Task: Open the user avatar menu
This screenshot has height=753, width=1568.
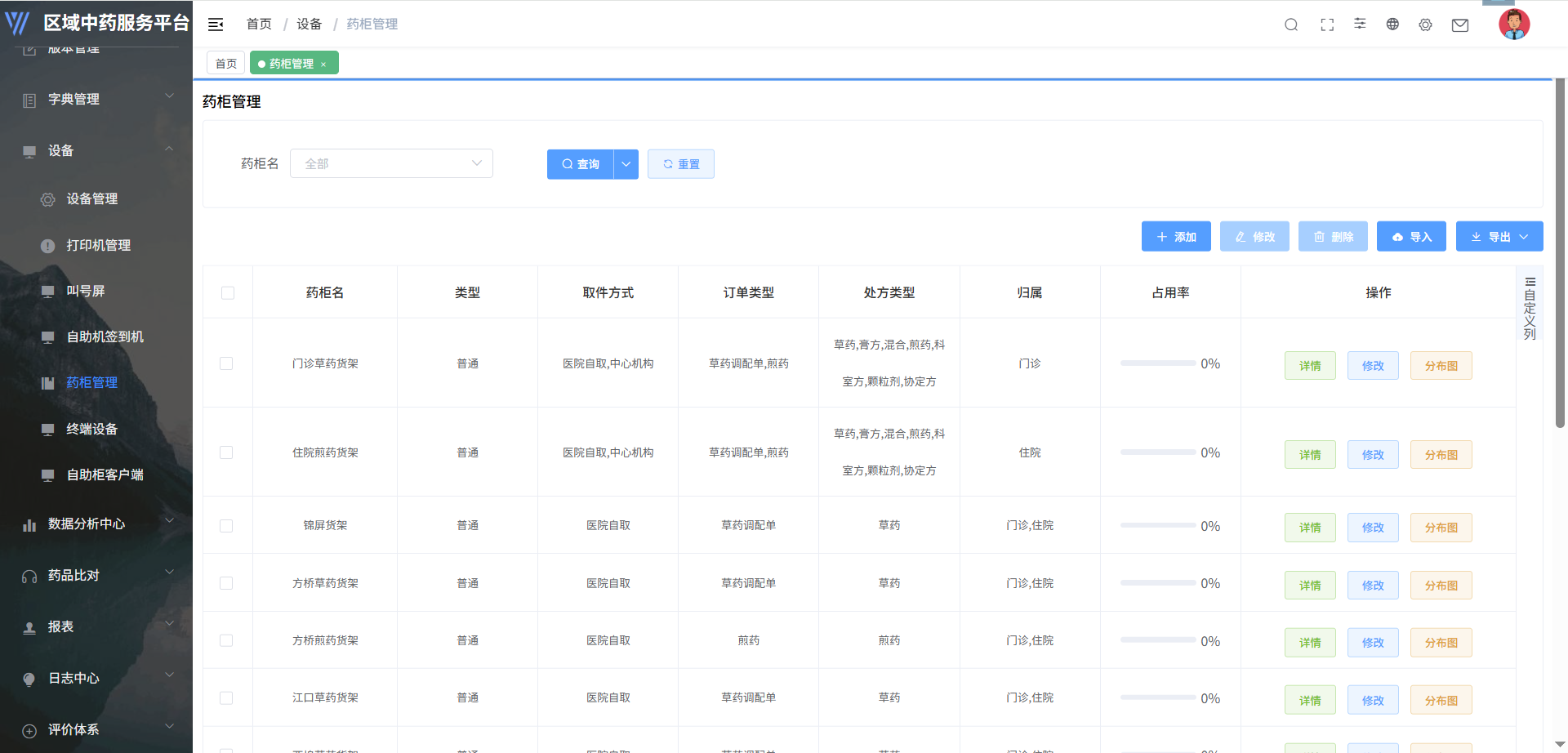Action: (1514, 25)
